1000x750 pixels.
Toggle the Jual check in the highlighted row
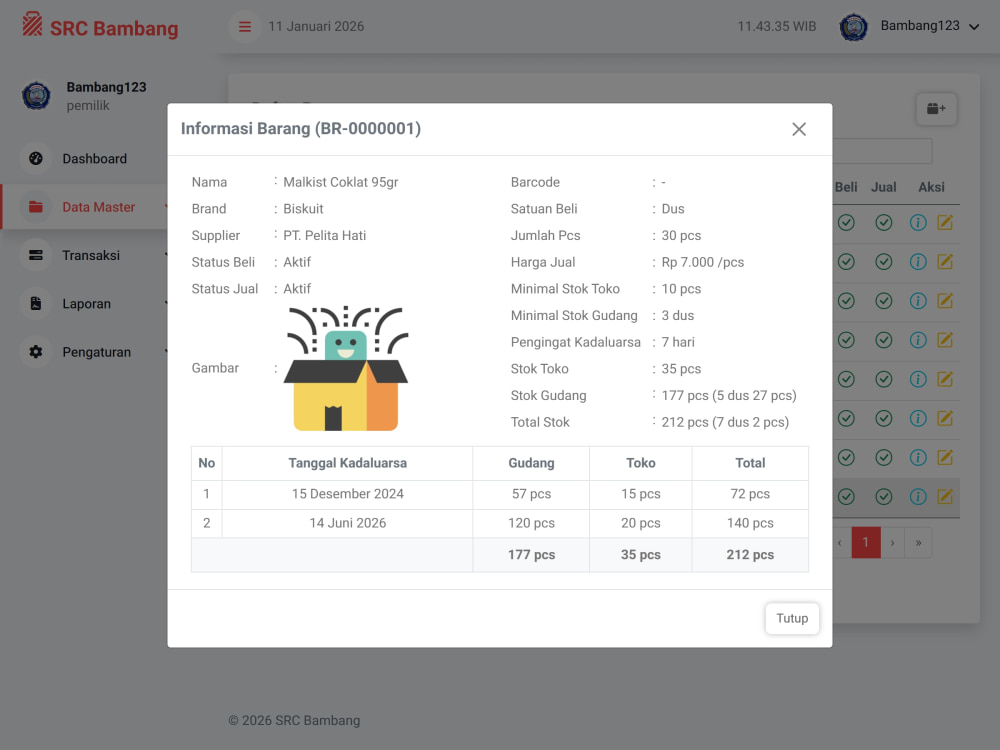click(x=883, y=497)
